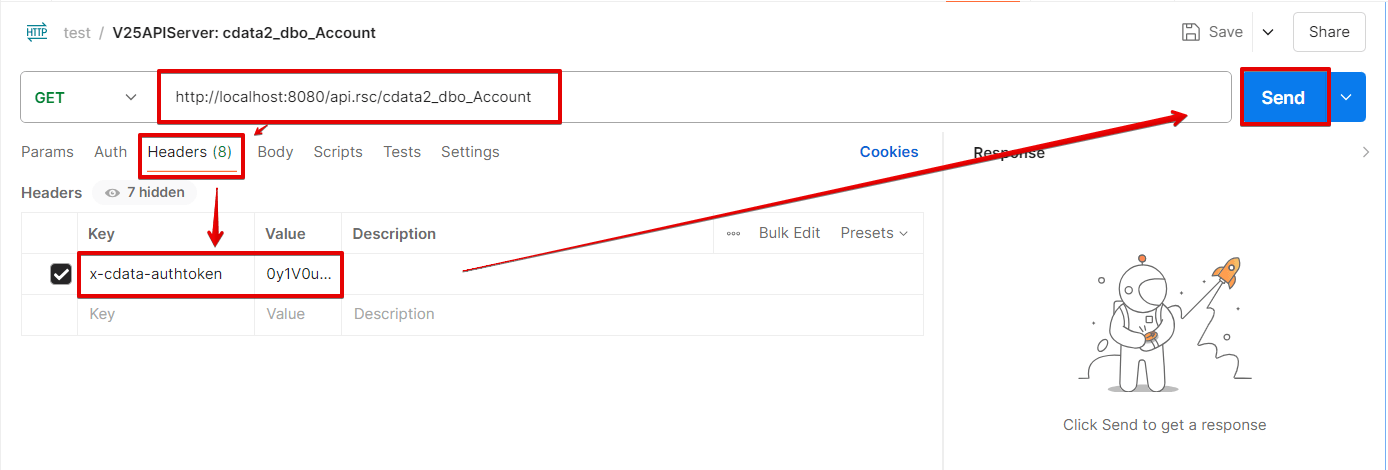This screenshot has width=1388, height=470.
Task: Open the Cookies link
Action: (889, 152)
